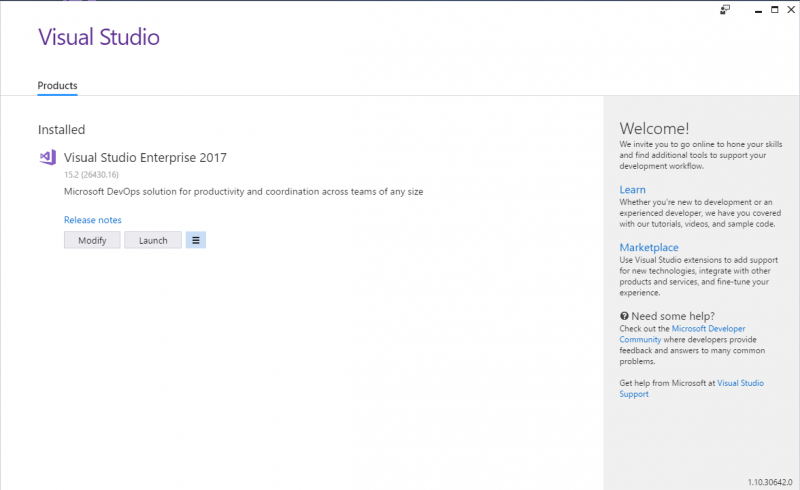Image resolution: width=800 pixels, height=490 pixels.
Task: Close the Visual Studio Installer window
Action: pyautogui.click(x=791, y=10)
